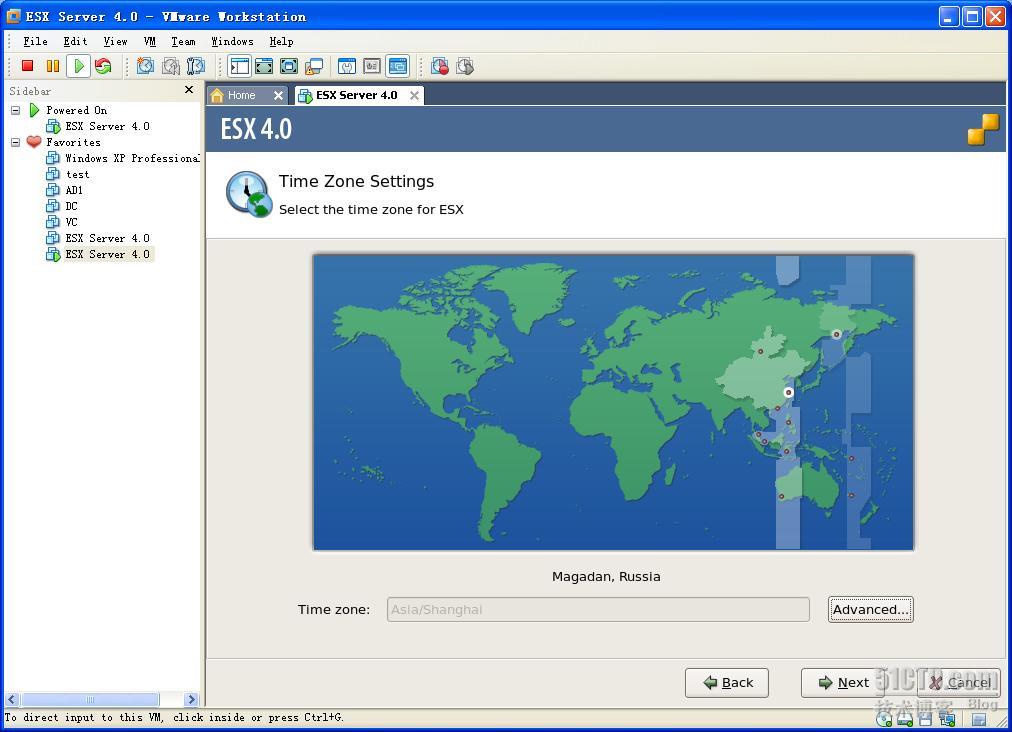Click the replay recording icon in toolbar
This screenshot has height=732, width=1012.
click(x=465, y=66)
